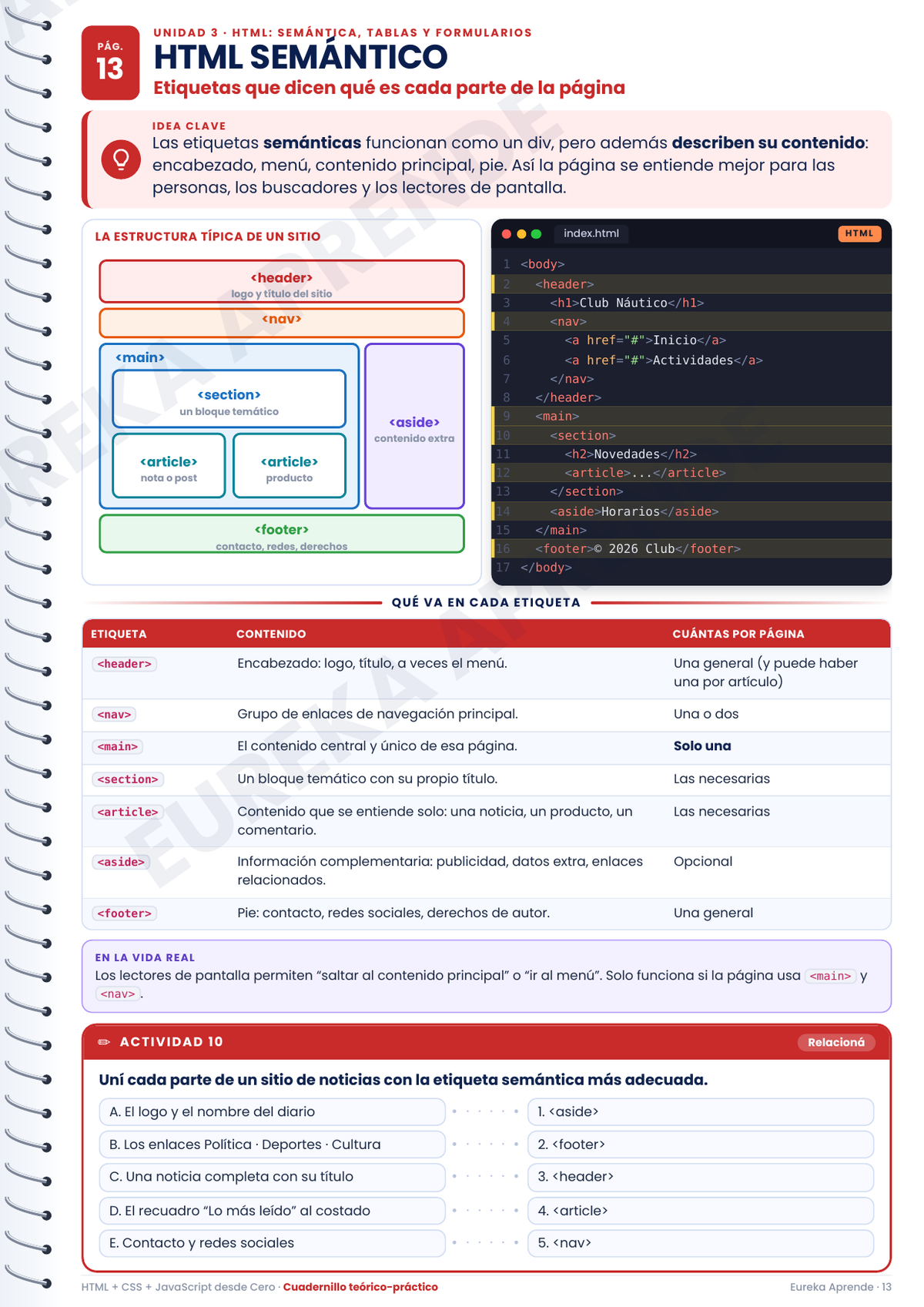Select the index.html tab in code window
Viewport: 924px width, 1307px height.
click(591, 233)
